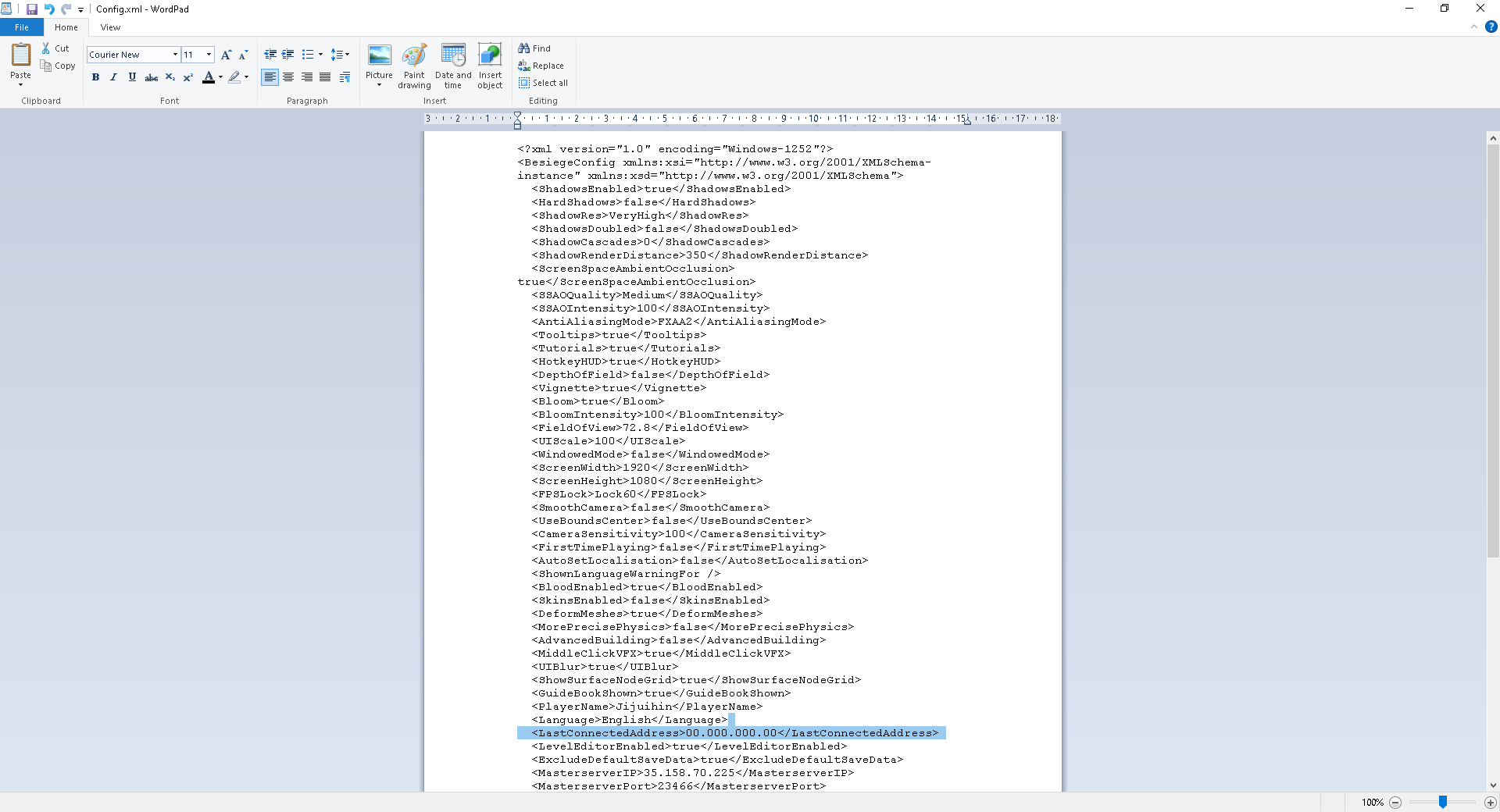Image resolution: width=1500 pixels, height=812 pixels.
Task: Click the first-line indent ruler marker
Action: (517, 116)
